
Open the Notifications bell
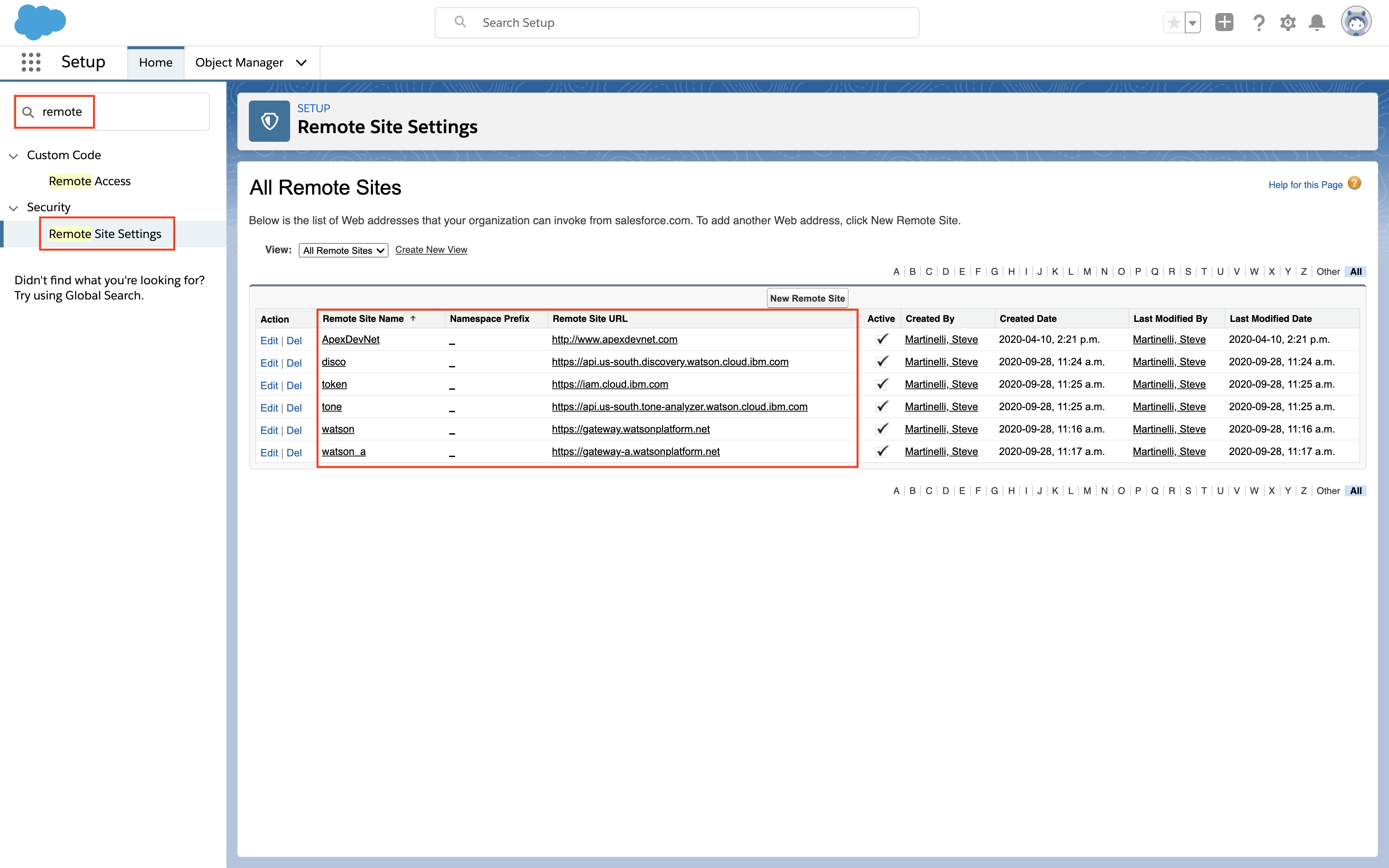click(1317, 23)
